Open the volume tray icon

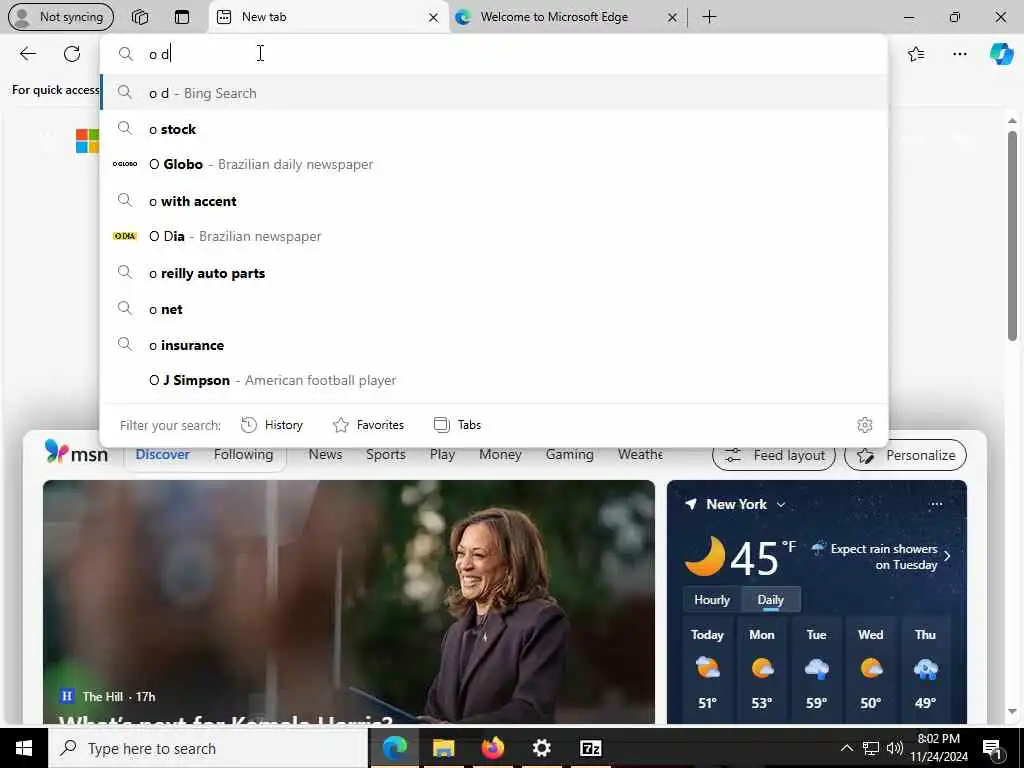(895, 748)
